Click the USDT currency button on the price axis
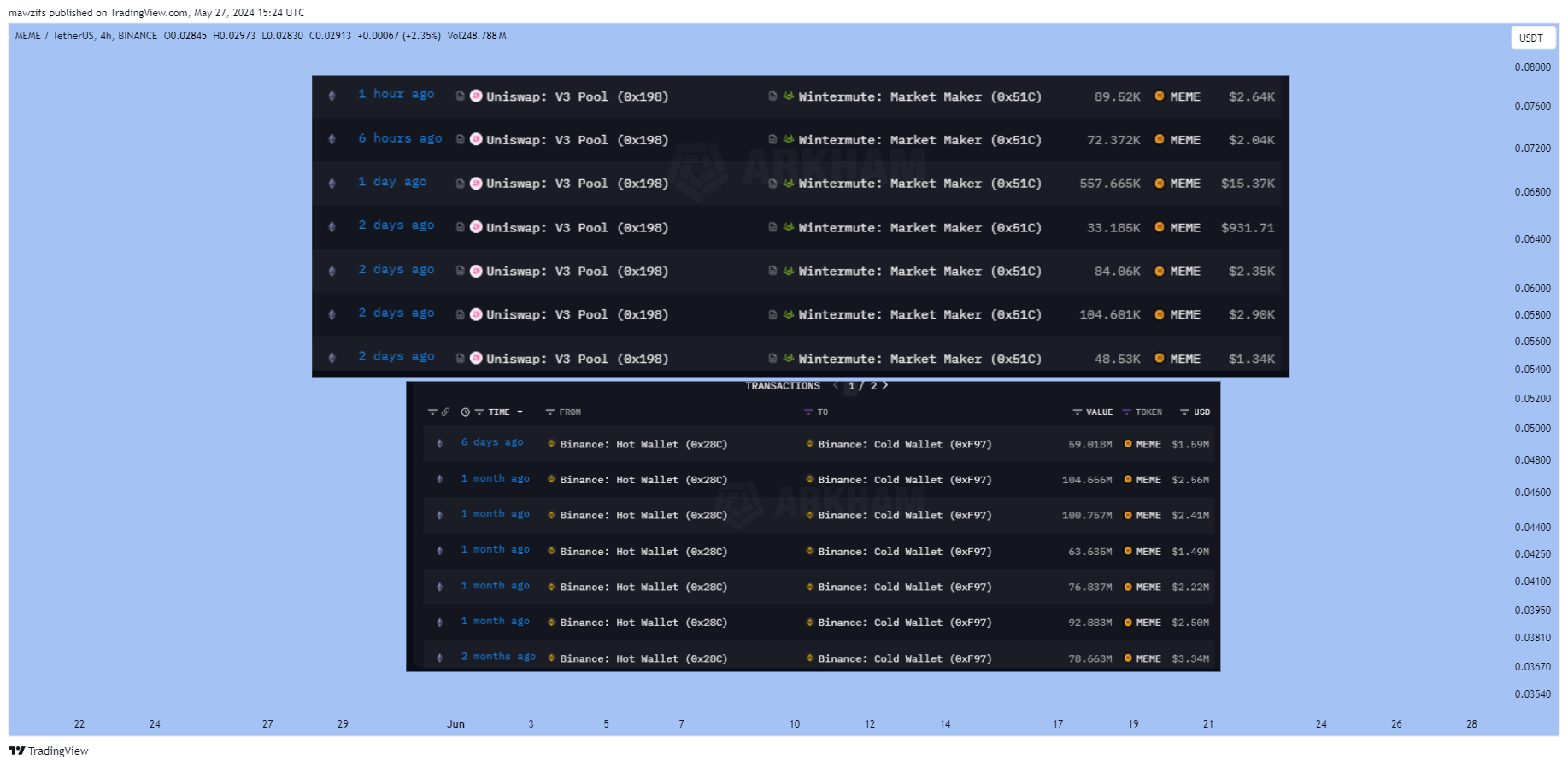 click(1532, 38)
